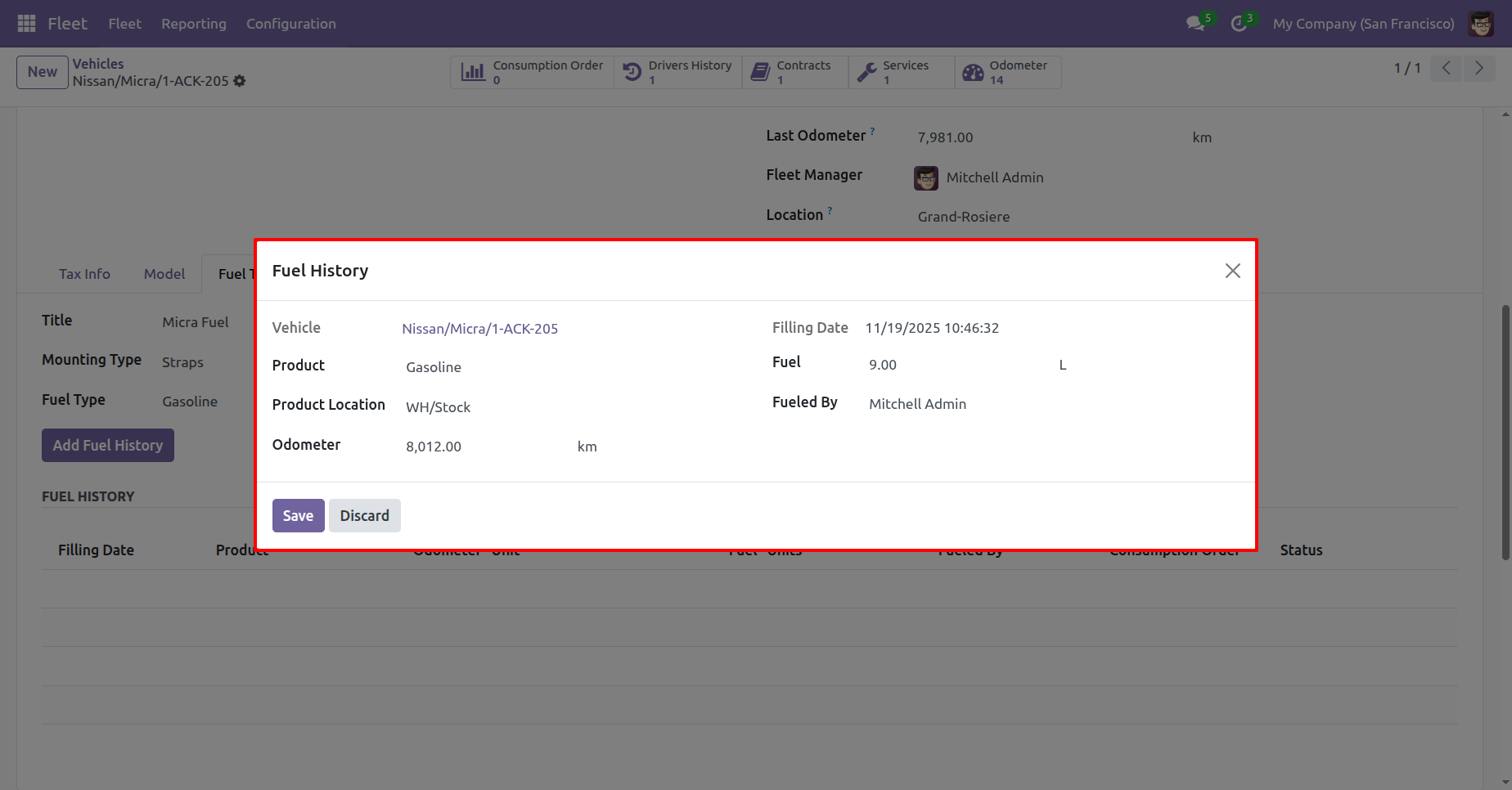1512x790 pixels.
Task: Open the Fleet menu
Action: pyautogui.click(x=125, y=24)
